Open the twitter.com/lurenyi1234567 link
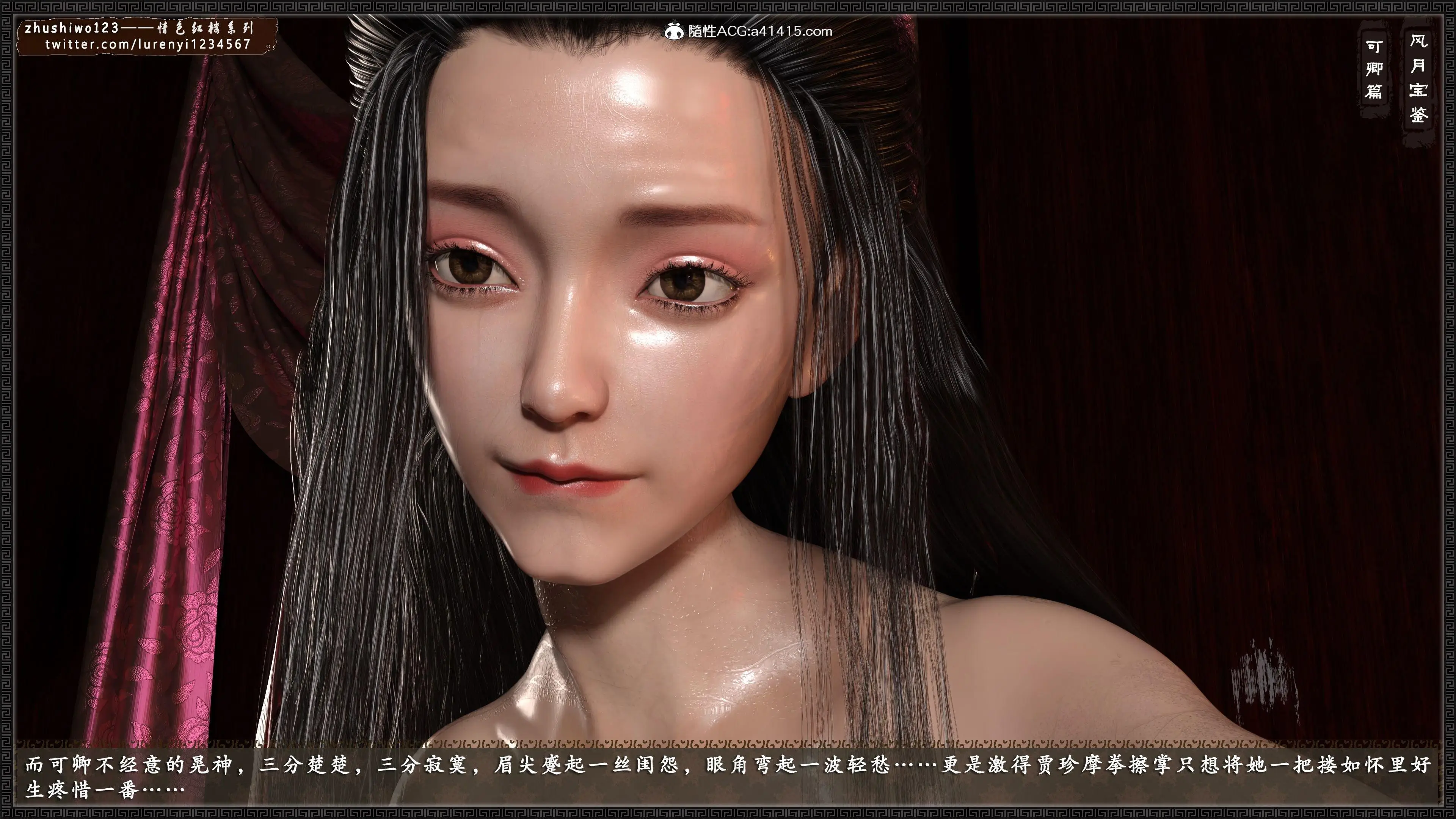This screenshot has height=819, width=1456. point(147,45)
